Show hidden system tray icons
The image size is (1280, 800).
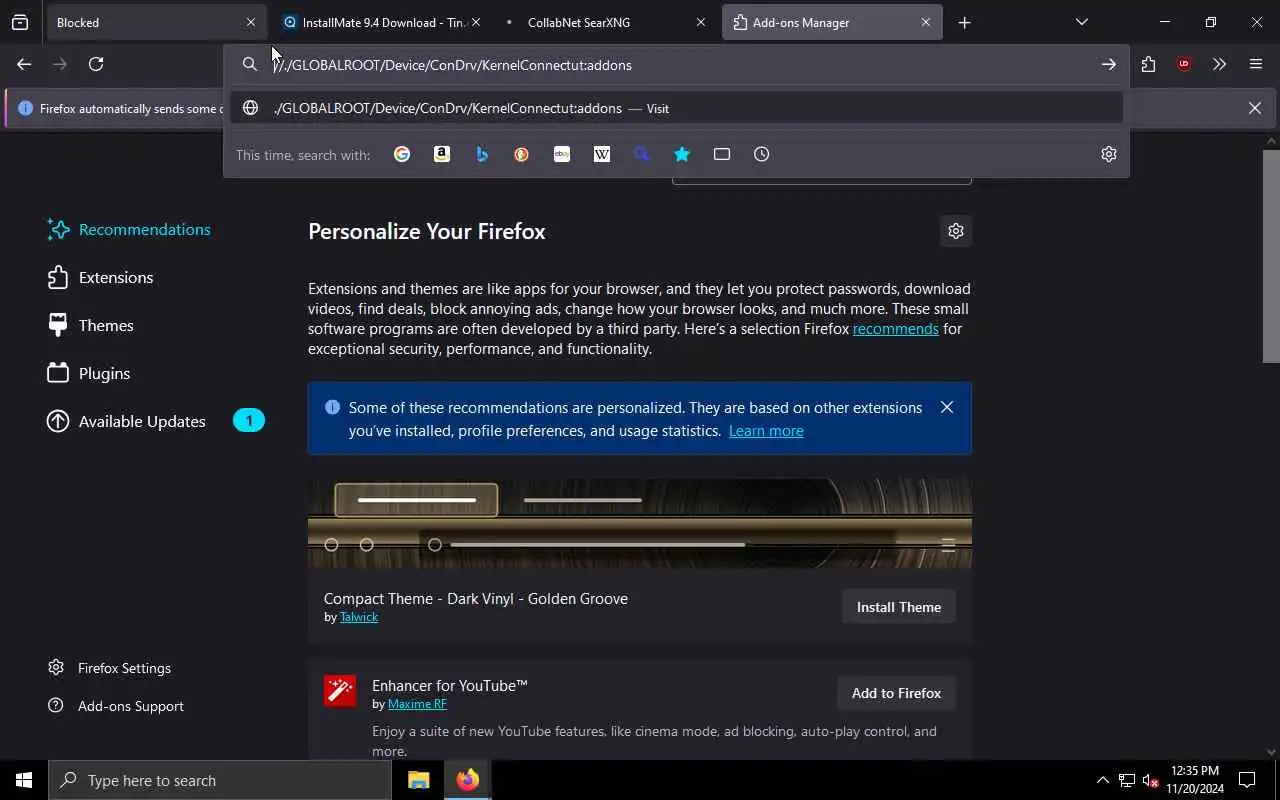[1102, 780]
